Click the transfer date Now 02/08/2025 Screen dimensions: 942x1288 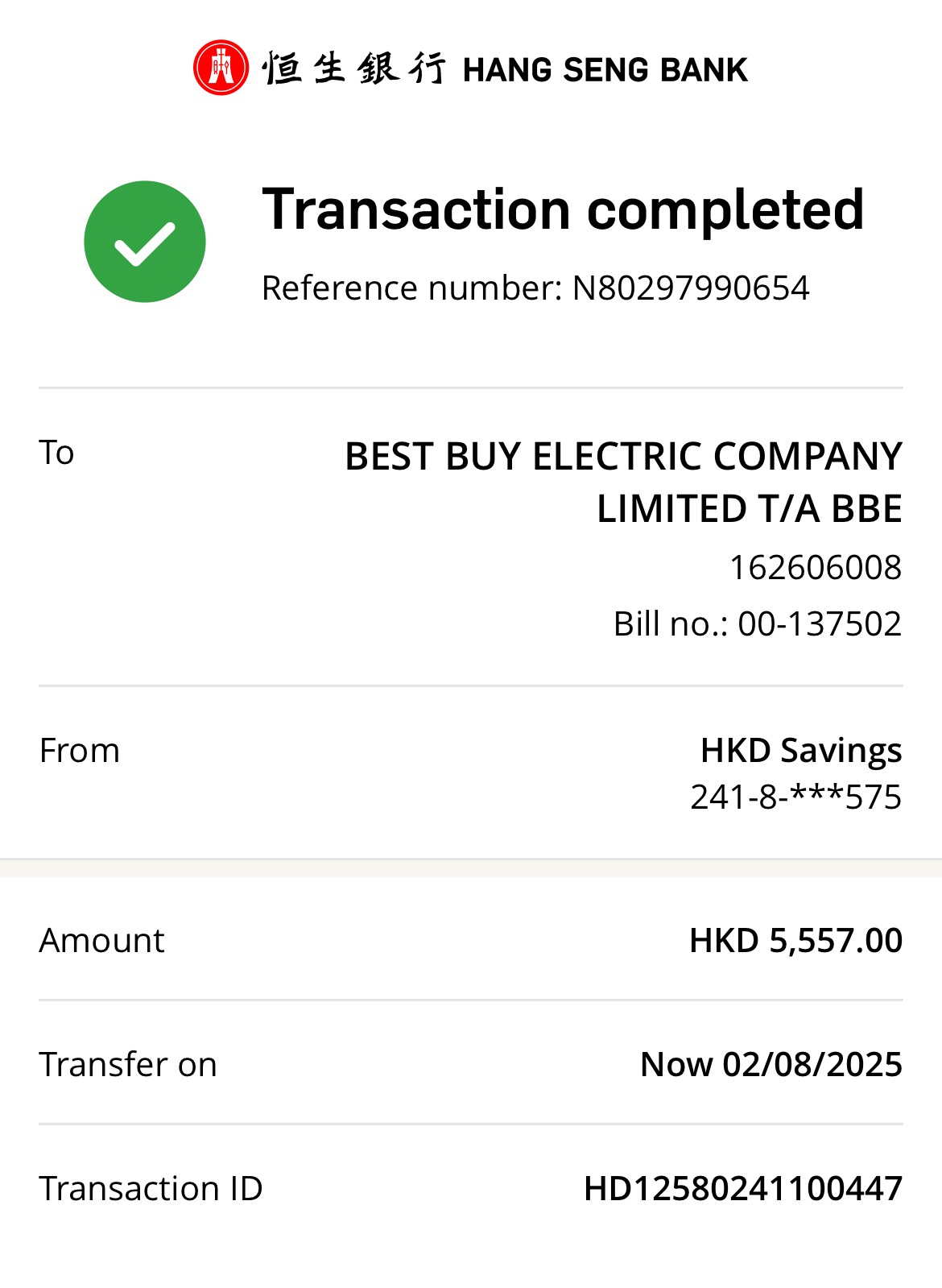(771, 1065)
